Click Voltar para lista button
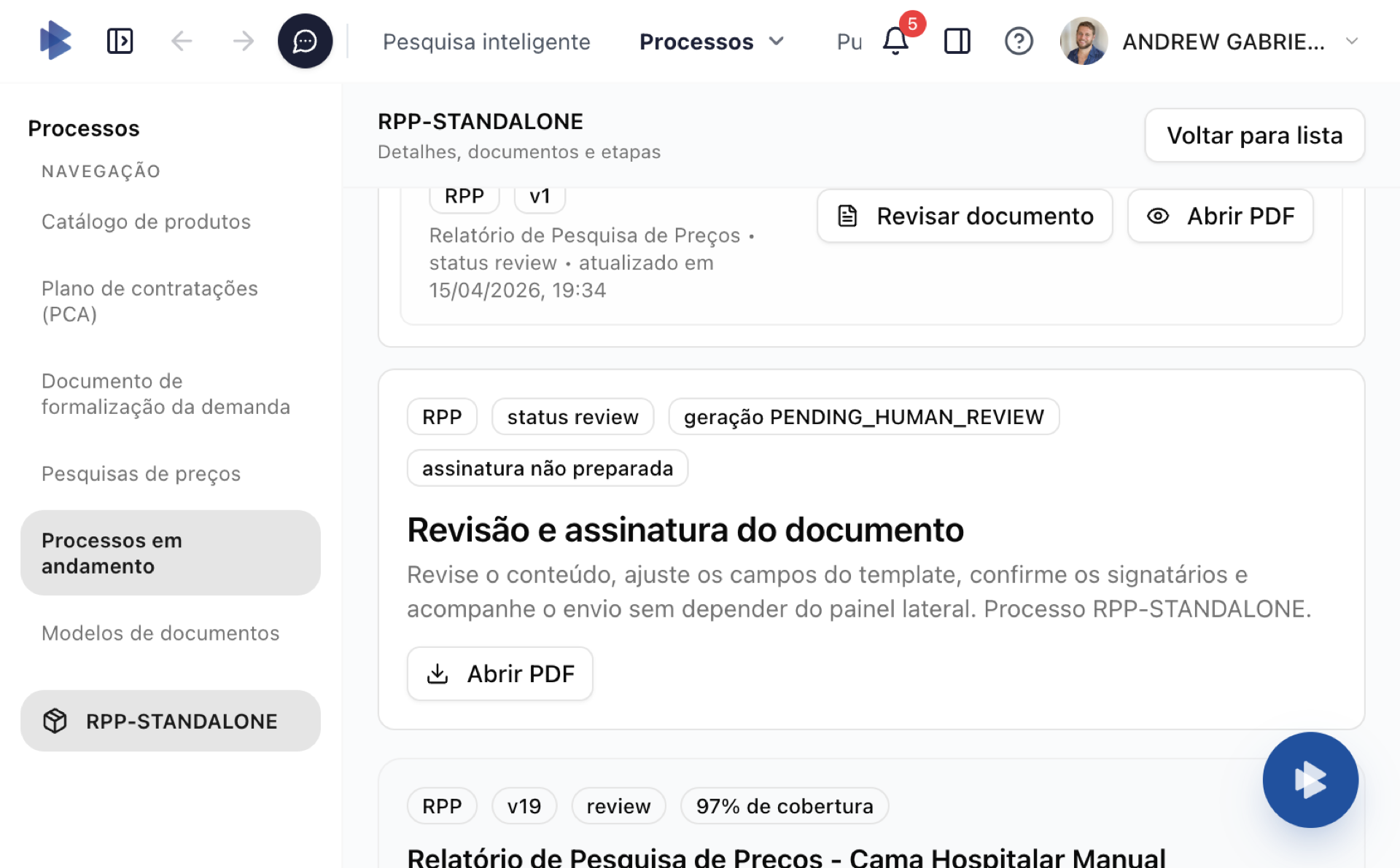The image size is (1400, 868). 1254,136
